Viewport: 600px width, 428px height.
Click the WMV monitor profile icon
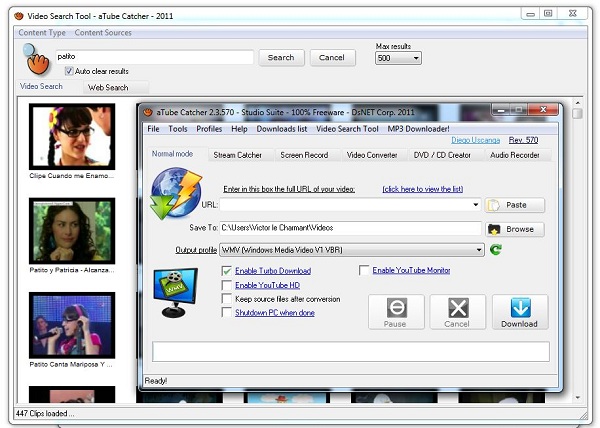pyautogui.click(x=176, y=293)
